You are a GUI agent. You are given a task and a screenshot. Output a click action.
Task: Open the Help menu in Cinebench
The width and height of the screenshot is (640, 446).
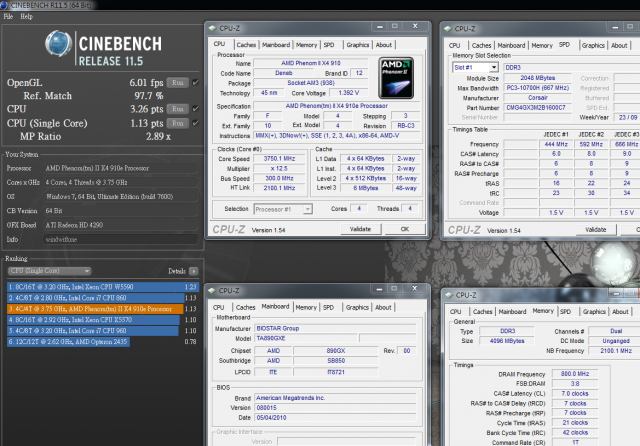click(x=27, y=16)
